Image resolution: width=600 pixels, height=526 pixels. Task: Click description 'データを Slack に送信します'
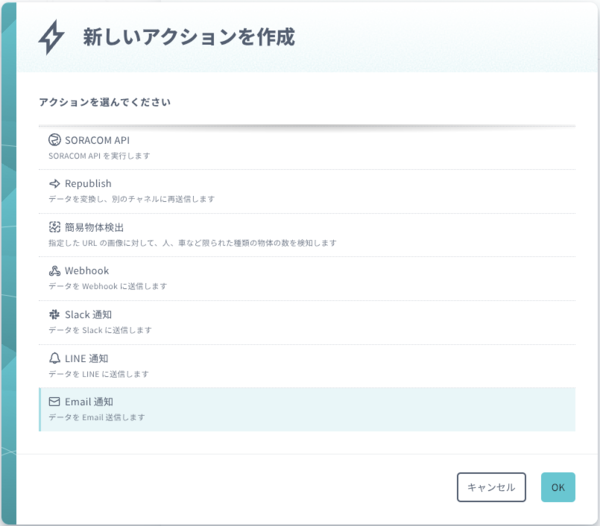tap(100, 330)
